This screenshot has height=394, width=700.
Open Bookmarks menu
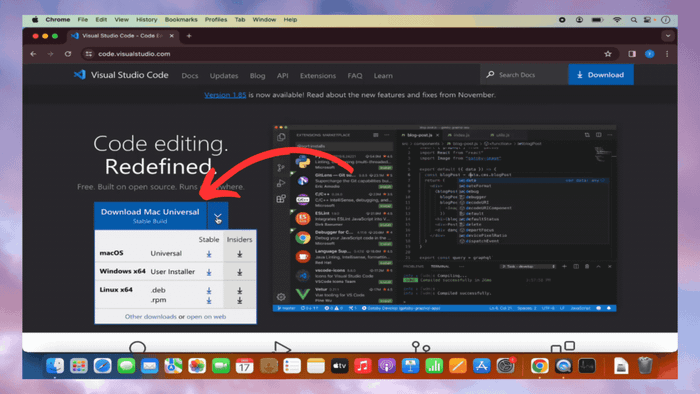click(181, 20)
